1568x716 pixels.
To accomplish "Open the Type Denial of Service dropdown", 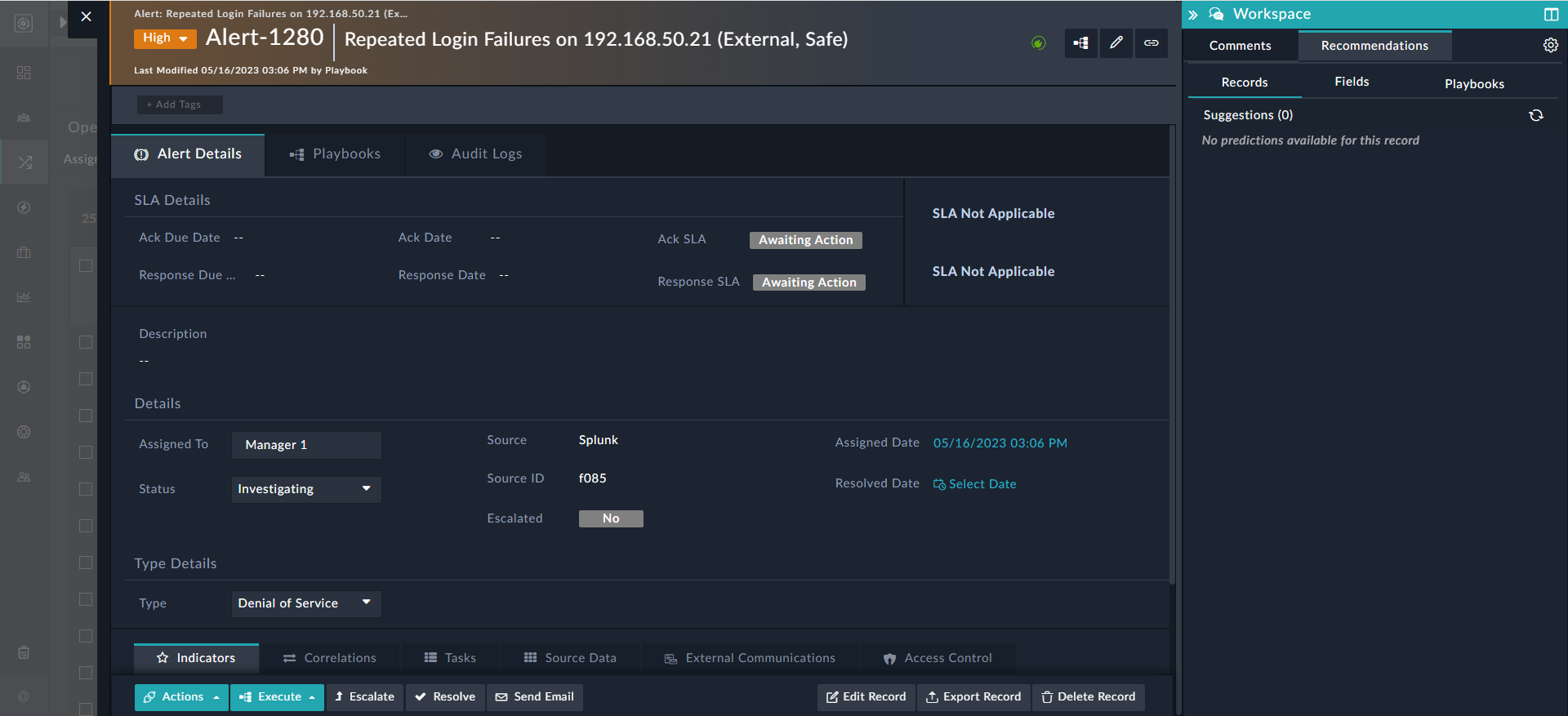I will 306,603.
